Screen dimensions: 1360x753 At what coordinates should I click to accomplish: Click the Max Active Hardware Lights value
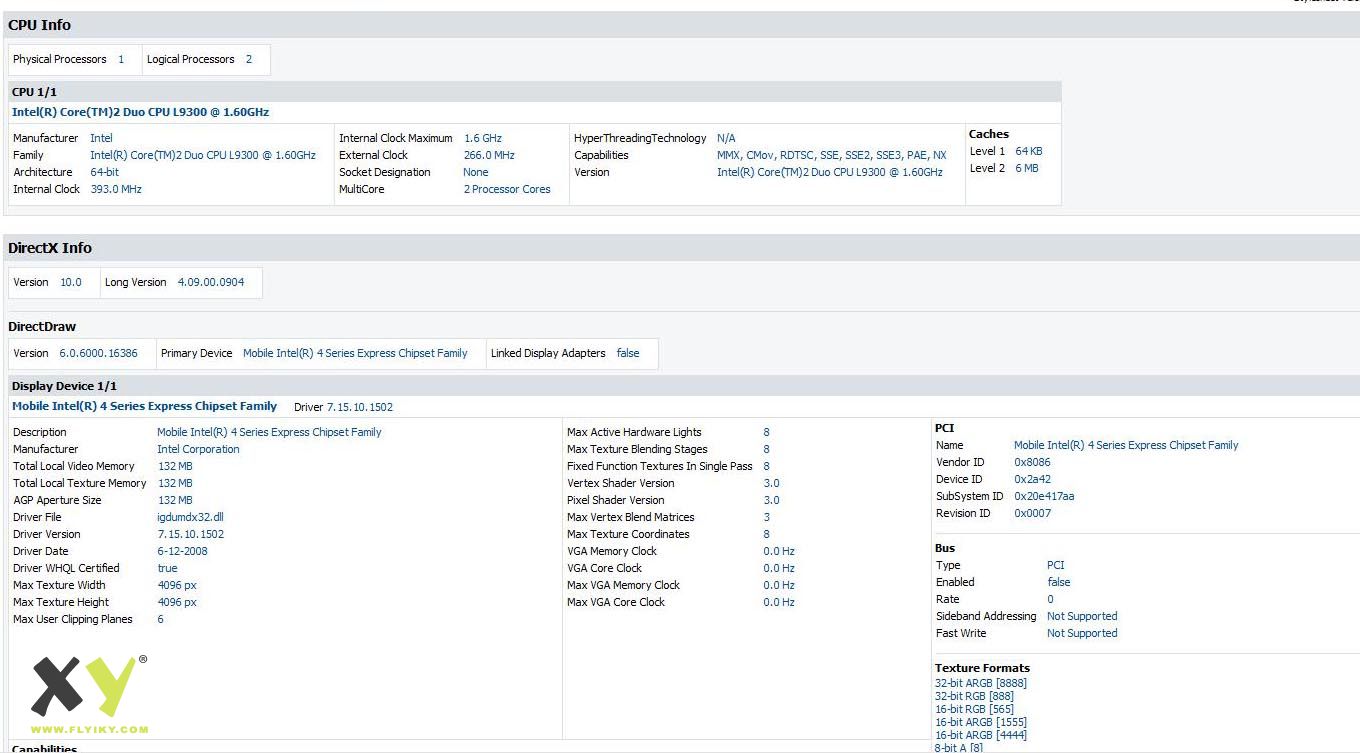tap(767, 432)
